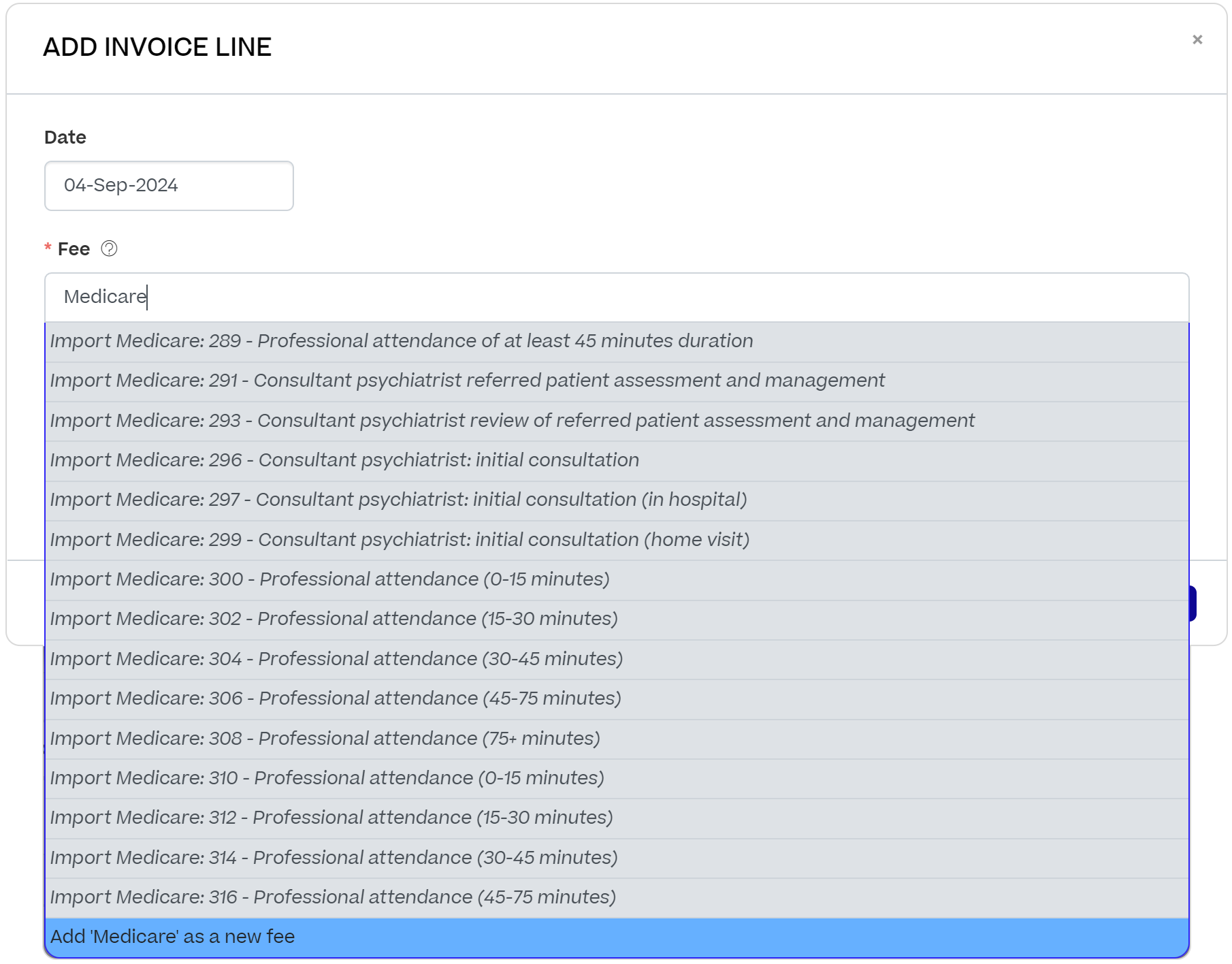The height and width of the screenshot is (964, 1232).
Task: Choose Import Medicare: 310 attendance (0-15 minutes)
Action: (x=617, y=778)
